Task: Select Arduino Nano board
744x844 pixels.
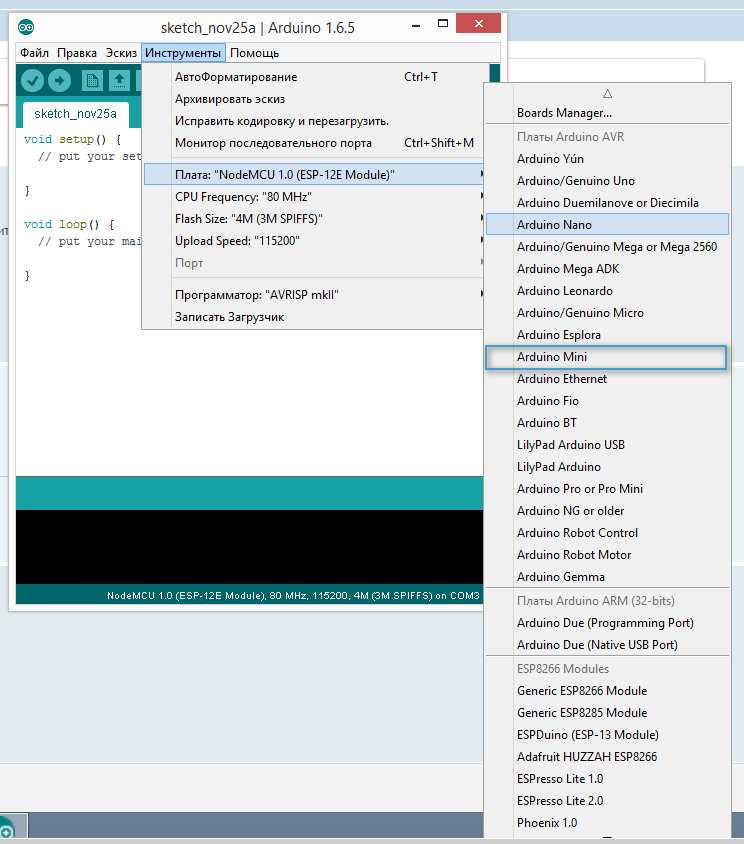Action: (x=607, y=224)
